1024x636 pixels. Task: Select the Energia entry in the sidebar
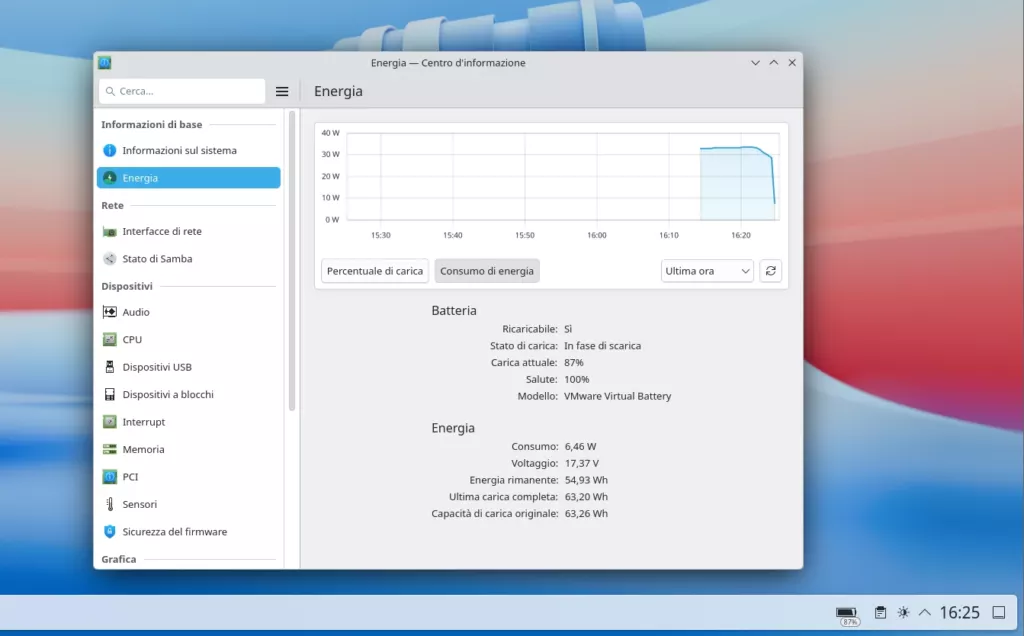[x=189, y=178]
